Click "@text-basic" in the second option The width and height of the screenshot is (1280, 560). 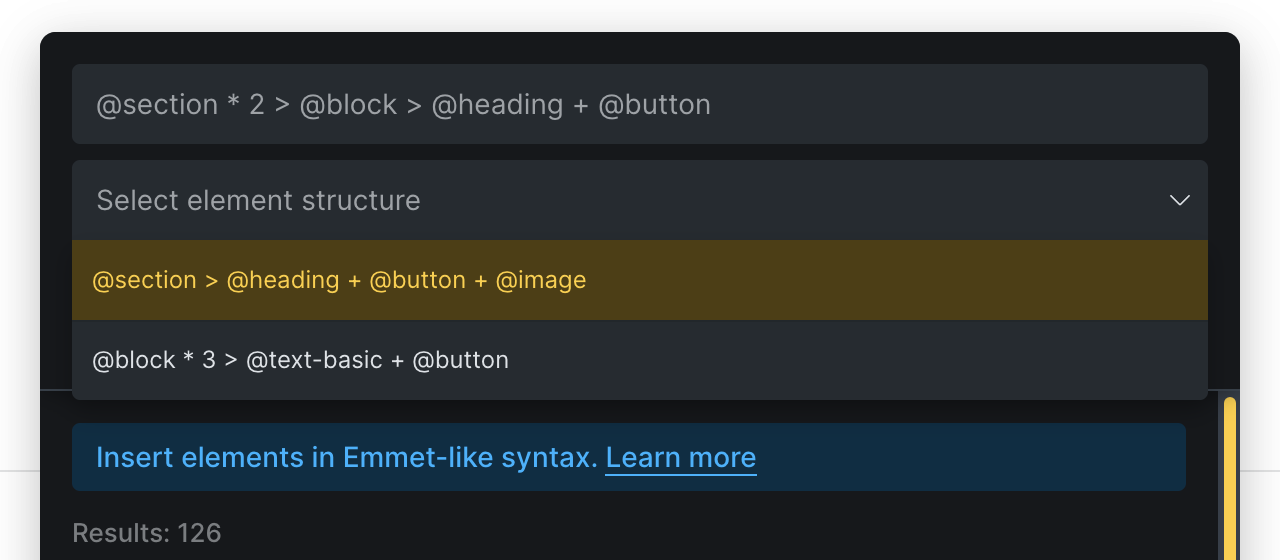314,360
